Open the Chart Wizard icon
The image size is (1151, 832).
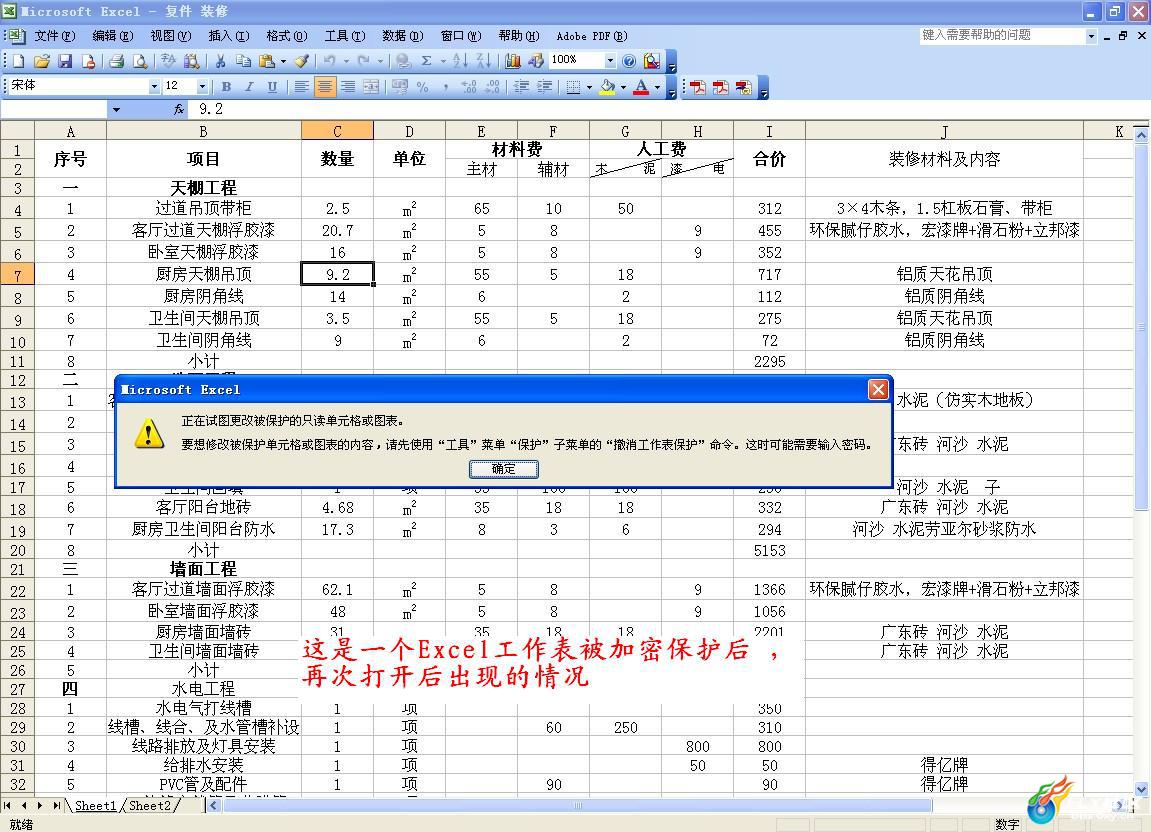click(x=512, y=61)
